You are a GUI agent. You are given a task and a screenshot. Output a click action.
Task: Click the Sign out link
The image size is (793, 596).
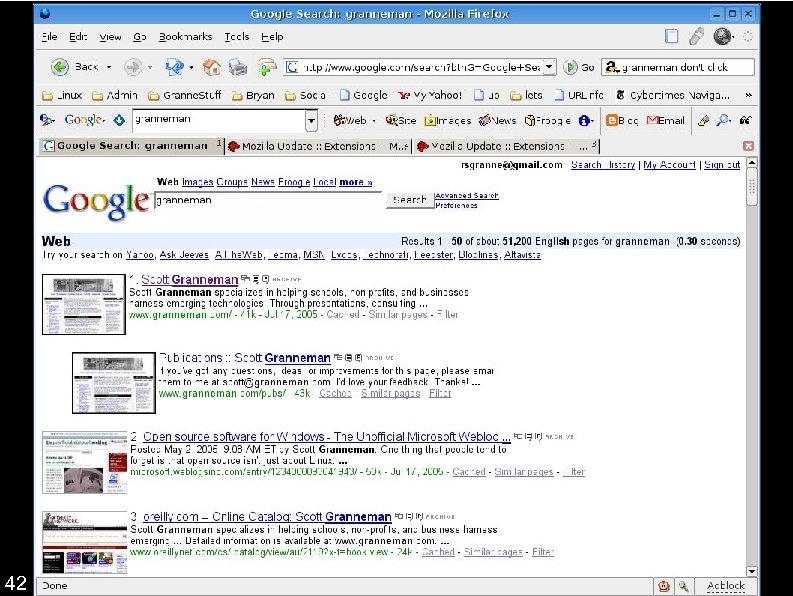(x=722, y=164)
